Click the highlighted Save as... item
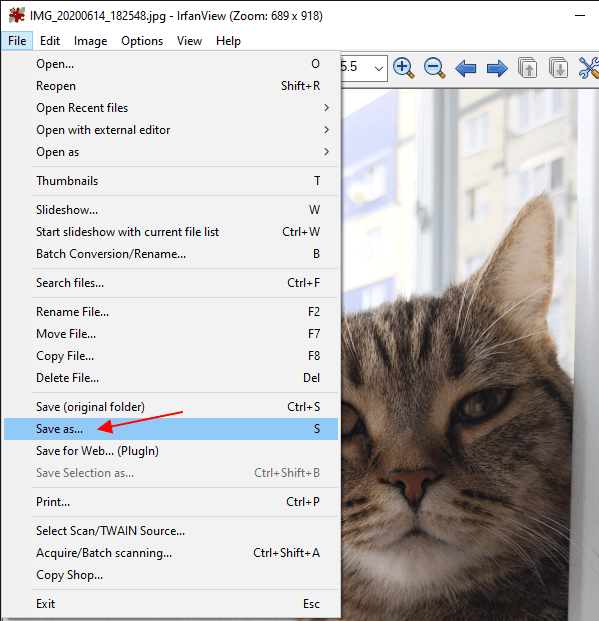599x621 pixels. (x=171, y=429)
